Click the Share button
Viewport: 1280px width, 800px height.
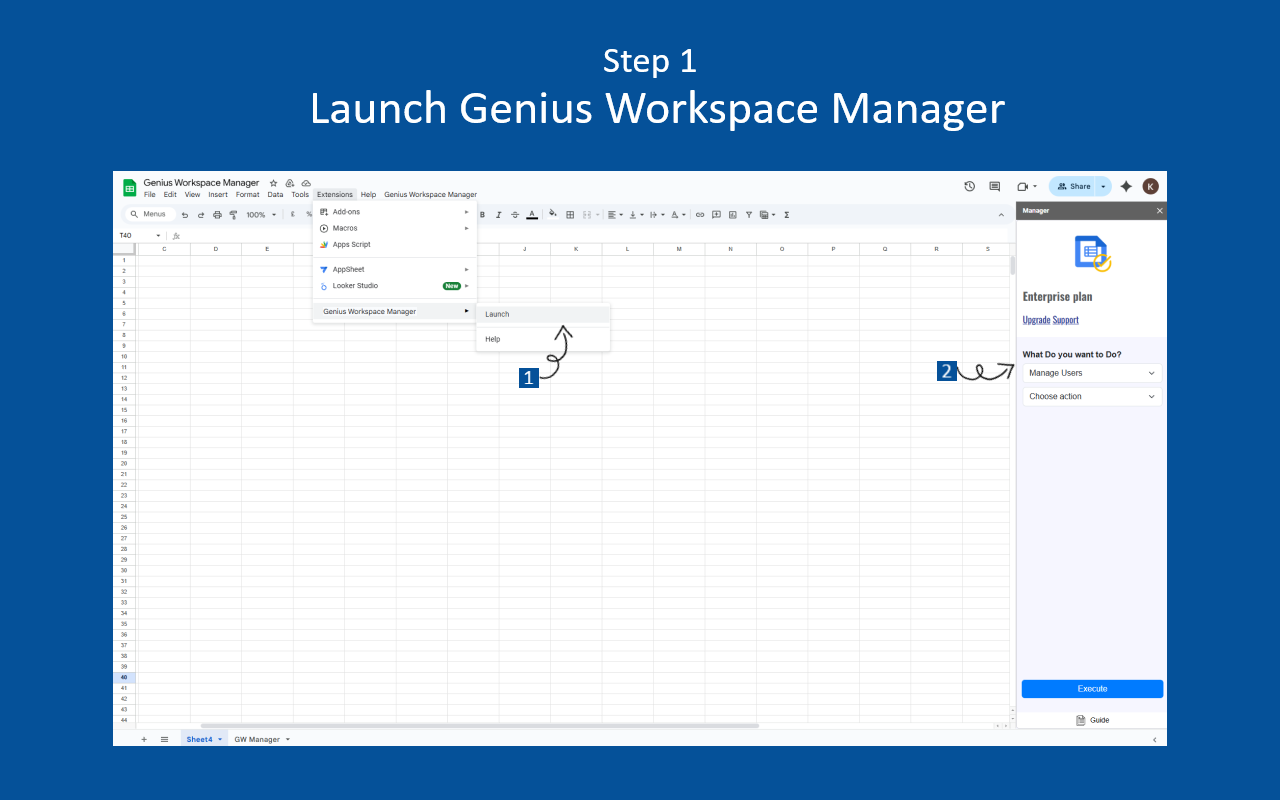tap(1073, 186)
